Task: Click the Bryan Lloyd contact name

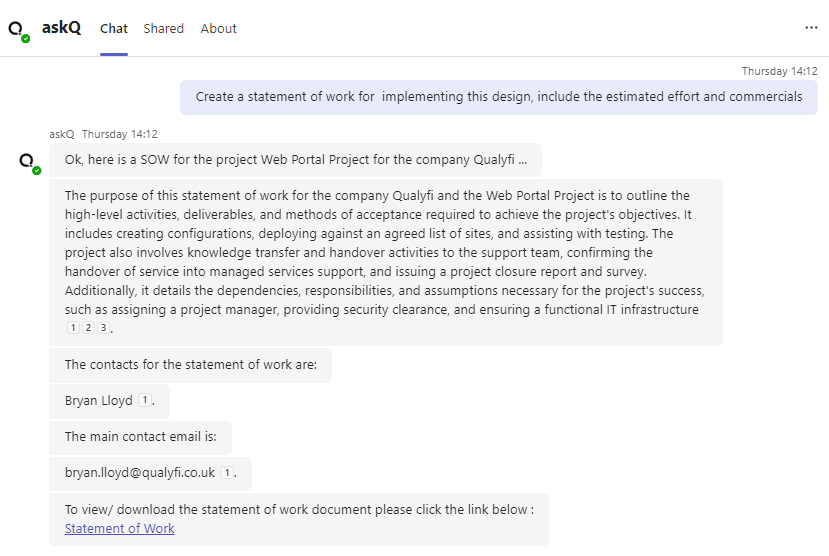Action: coord(99,401)
